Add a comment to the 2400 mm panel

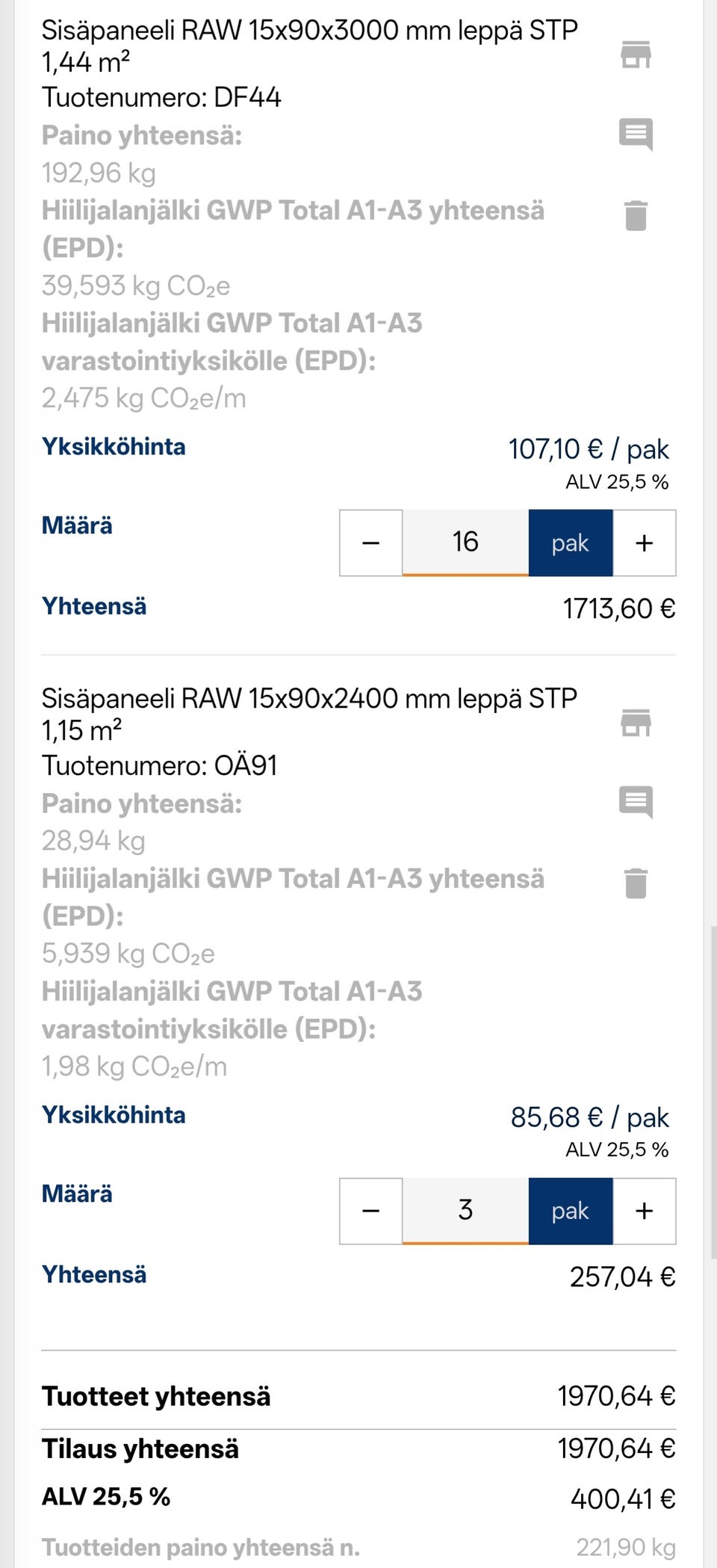coord(636,803)
